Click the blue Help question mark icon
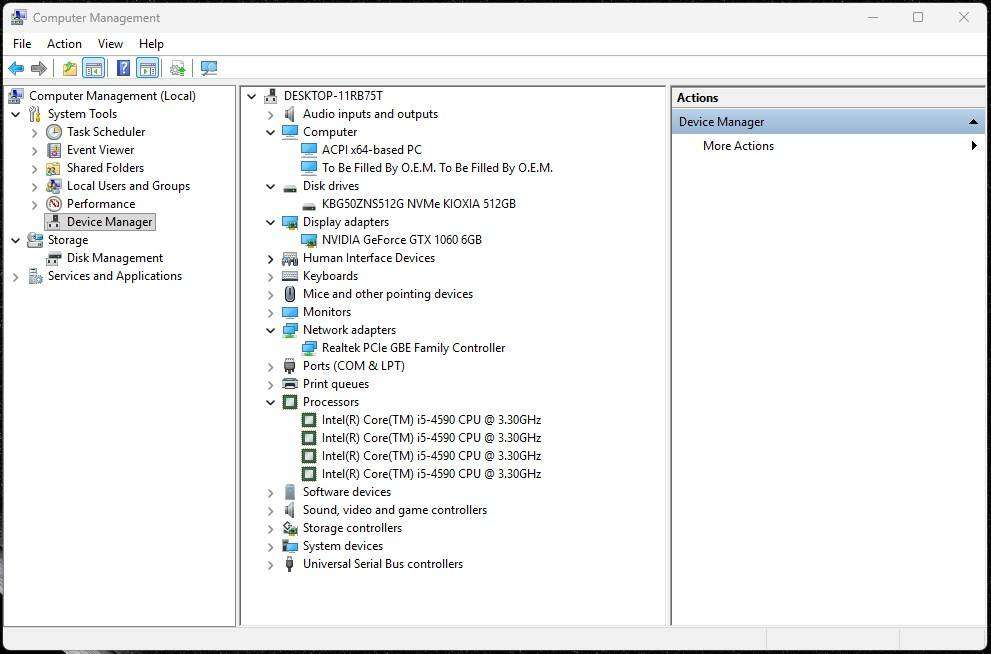This screenshot has width=991, height=654. pyautogui.click(x=123, y=68)
